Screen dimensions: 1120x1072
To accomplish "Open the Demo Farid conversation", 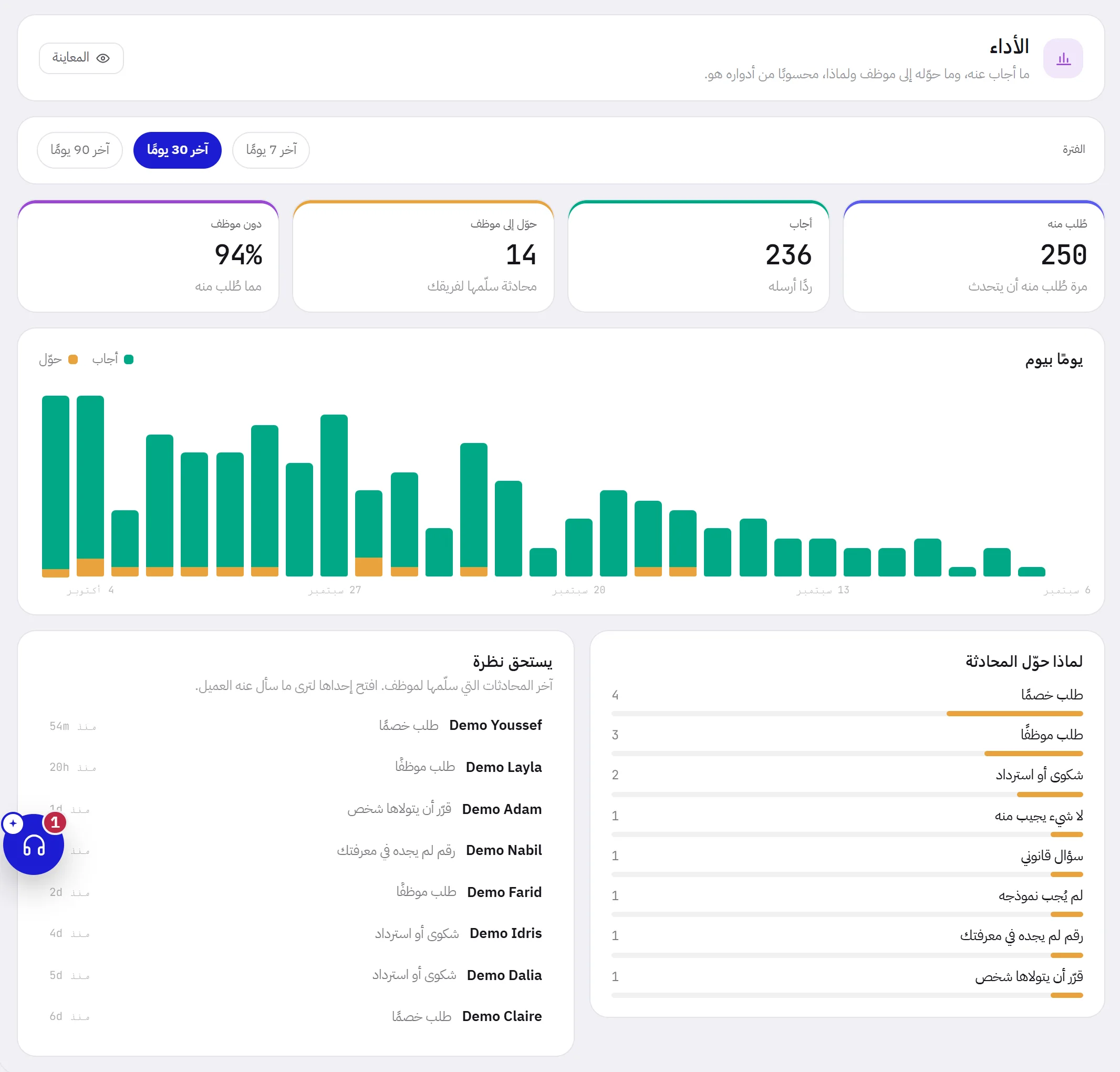I will pyautogui.click(x=296, y=893).
